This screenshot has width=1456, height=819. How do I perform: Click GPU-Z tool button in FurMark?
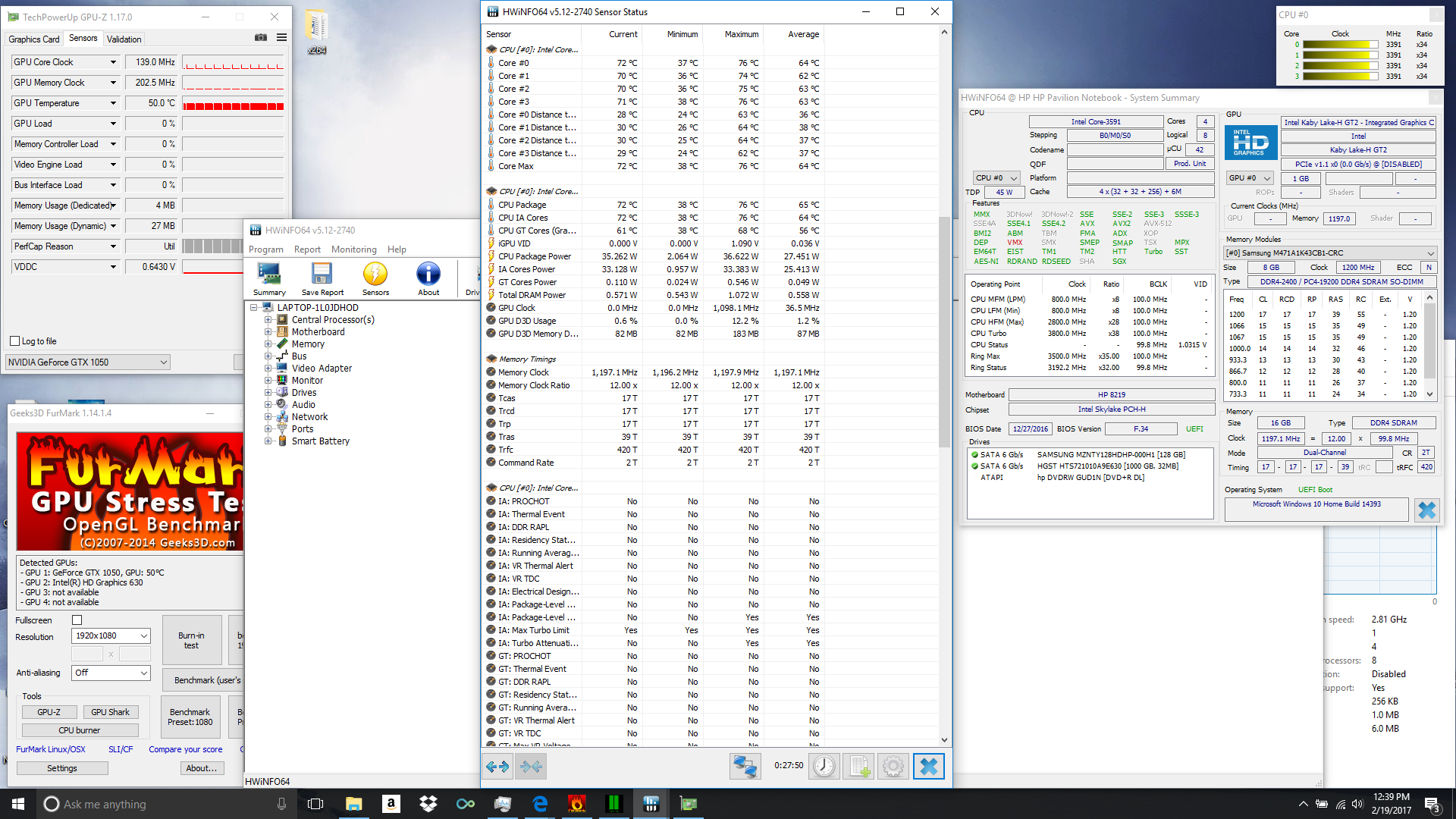[49, 712]
